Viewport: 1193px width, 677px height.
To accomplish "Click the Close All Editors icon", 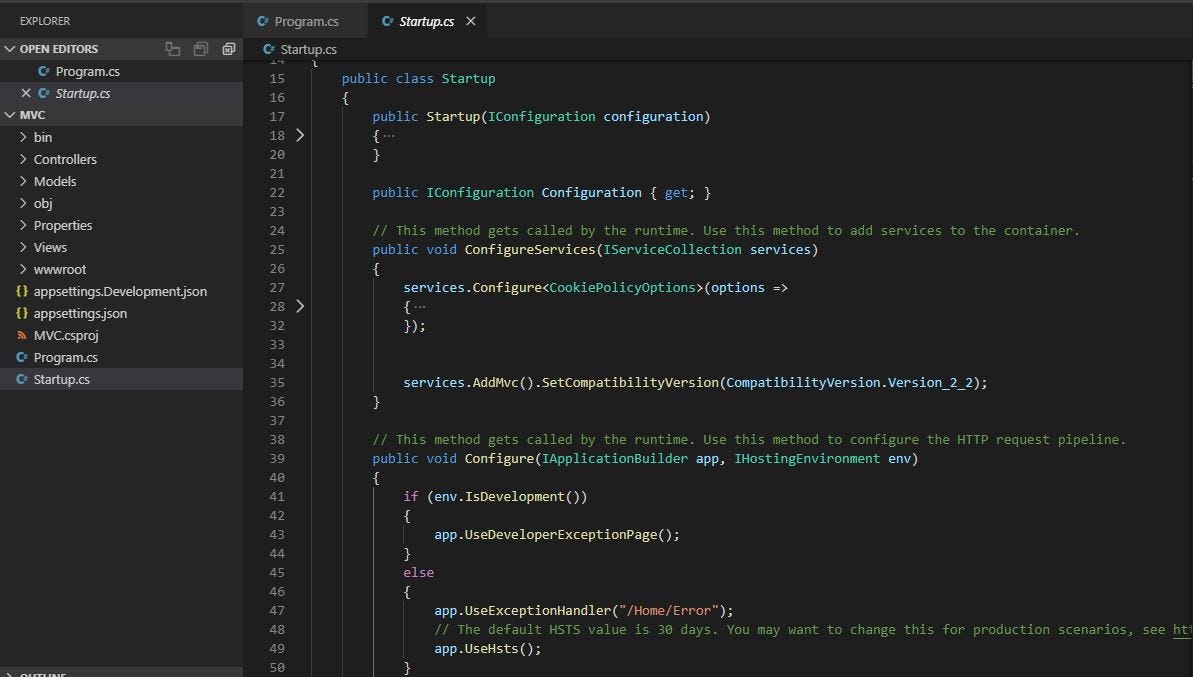I will [228, 48].
